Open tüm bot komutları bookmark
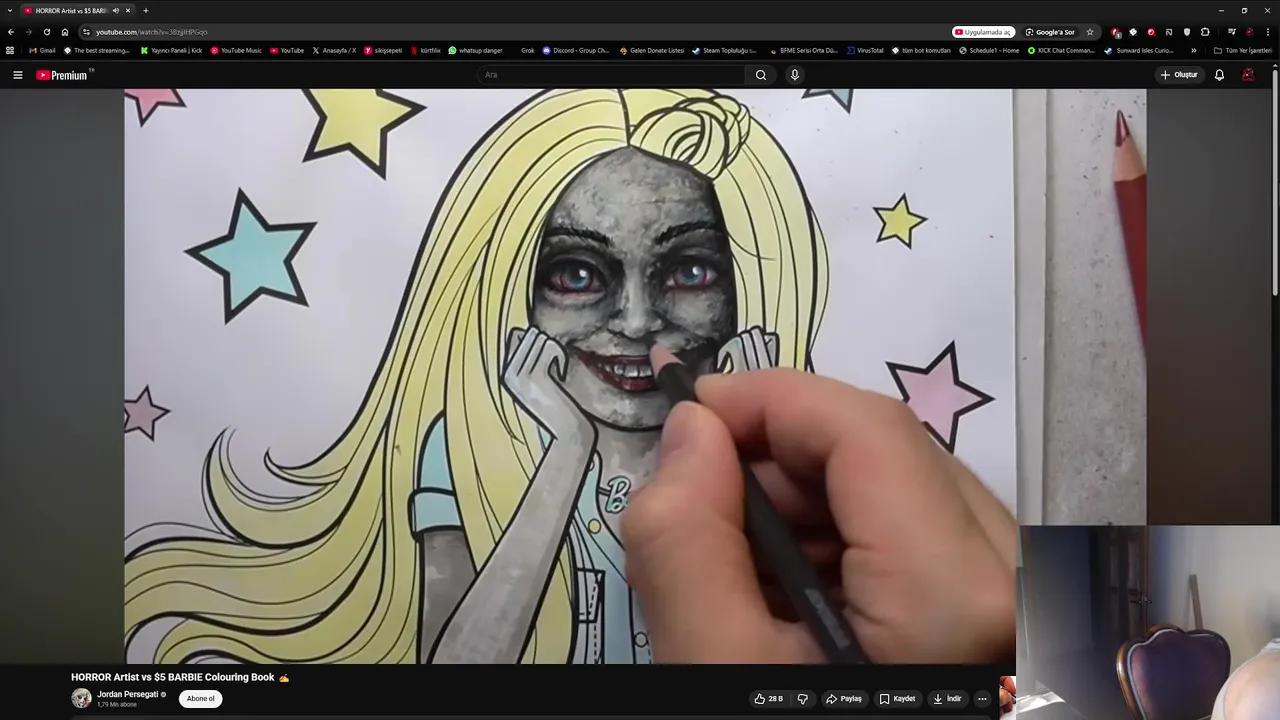This screenshot has height=720, width=1280. click(921, 50)
